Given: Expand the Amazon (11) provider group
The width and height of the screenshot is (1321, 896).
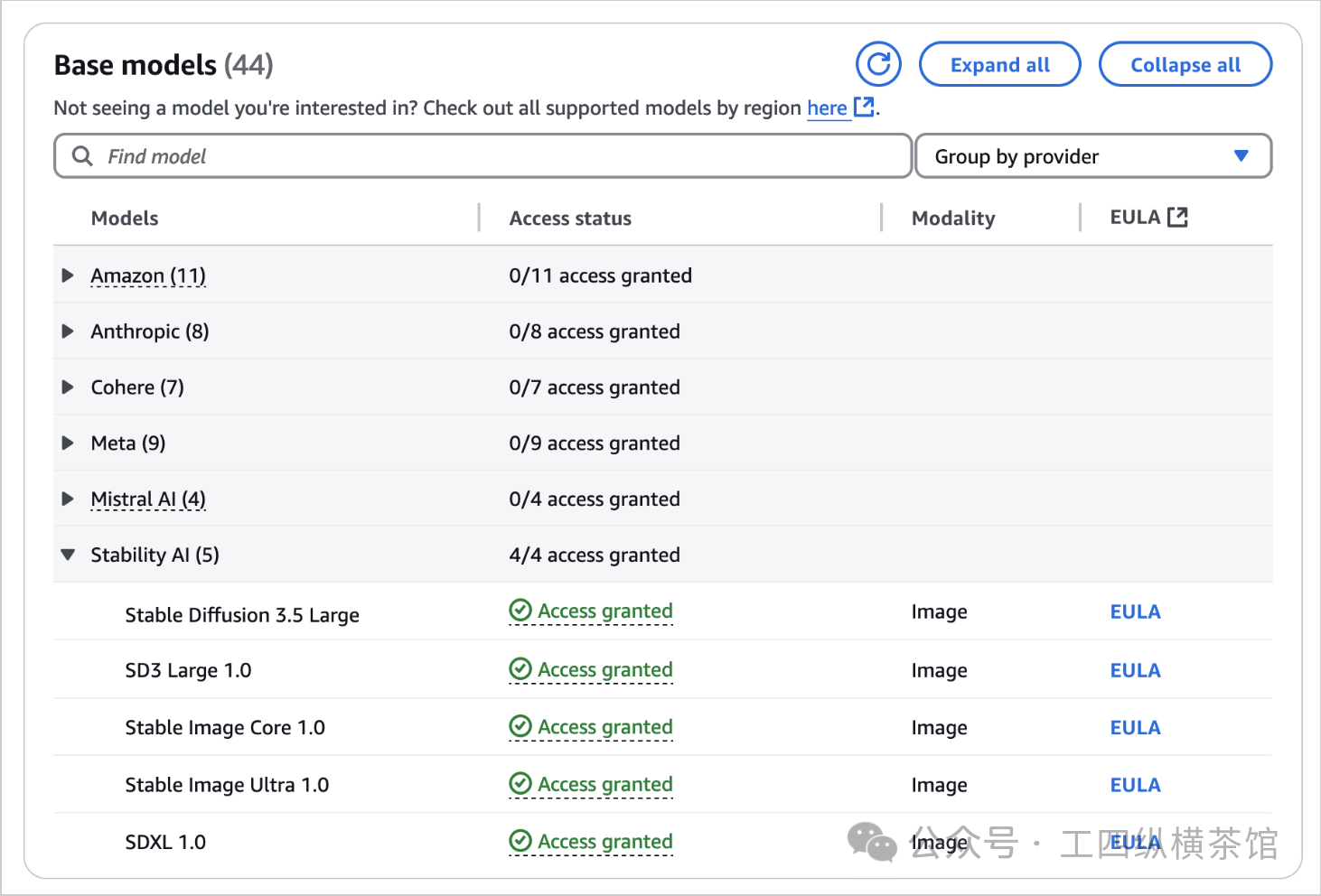Looking at the screenshot, I should tap(68, 275).
